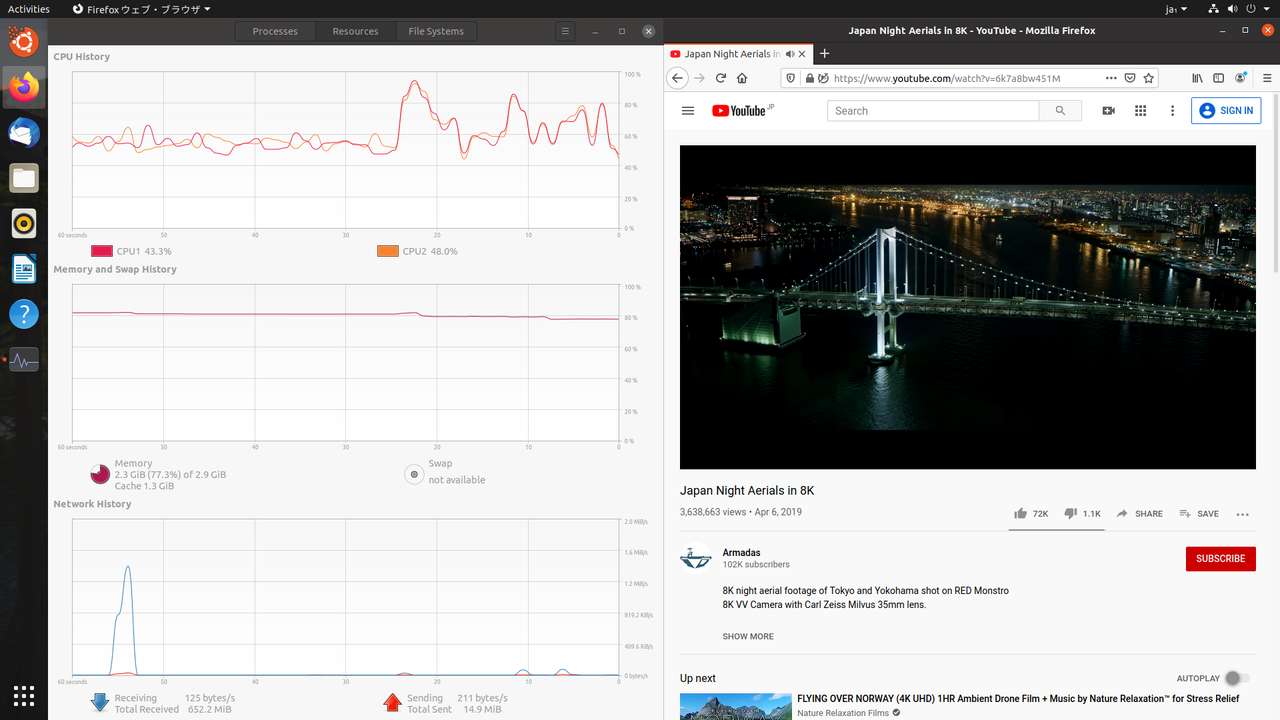Bookmark this page with the star
The width and height of the screenshot is (1280, 720).
tap(1149, 78)
